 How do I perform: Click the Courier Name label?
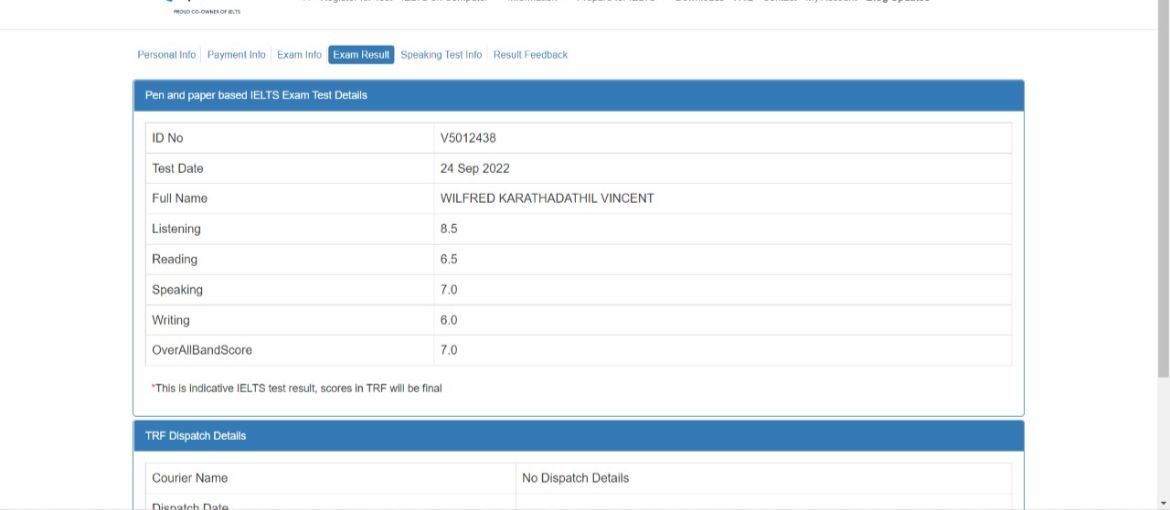(190, 478)
